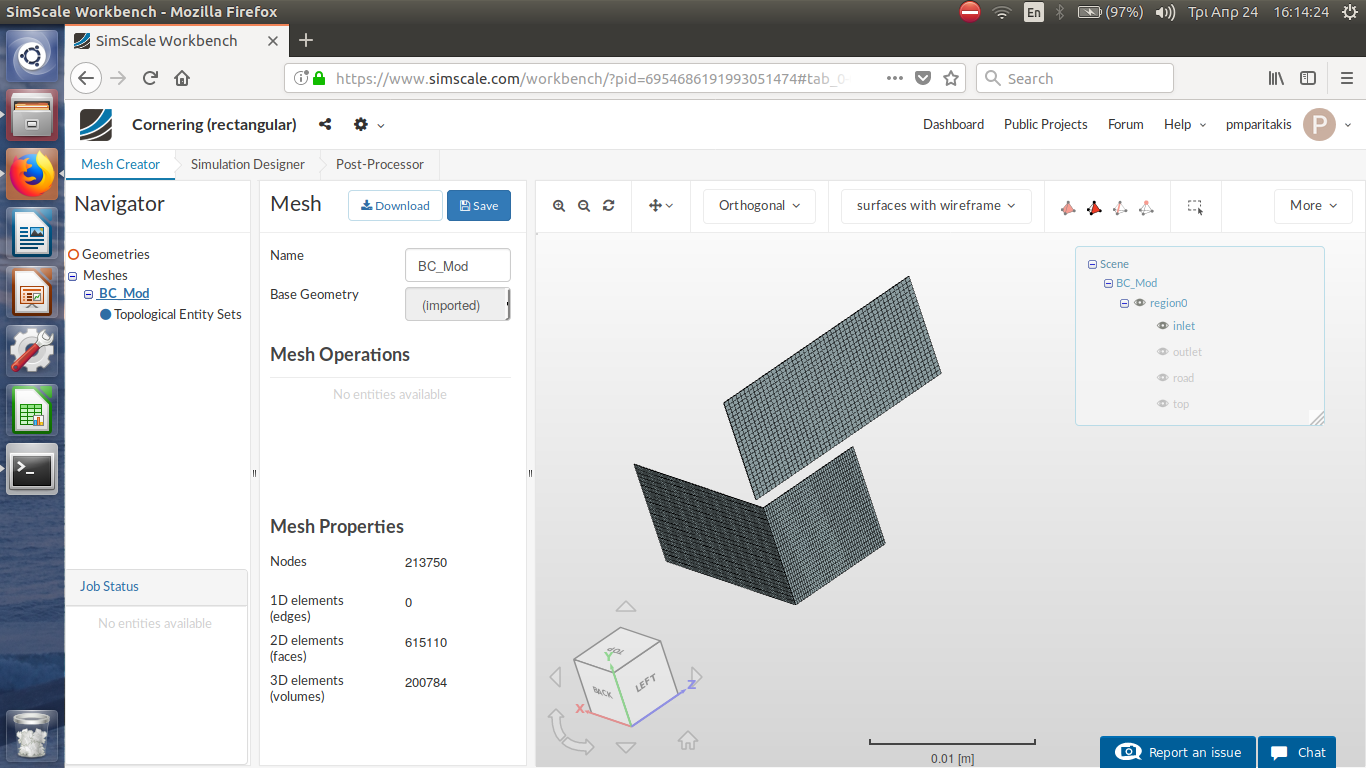Click the view cube home icon
Image resolution: width=1366 pixels, height=768 pixels.
click(688, 741)
